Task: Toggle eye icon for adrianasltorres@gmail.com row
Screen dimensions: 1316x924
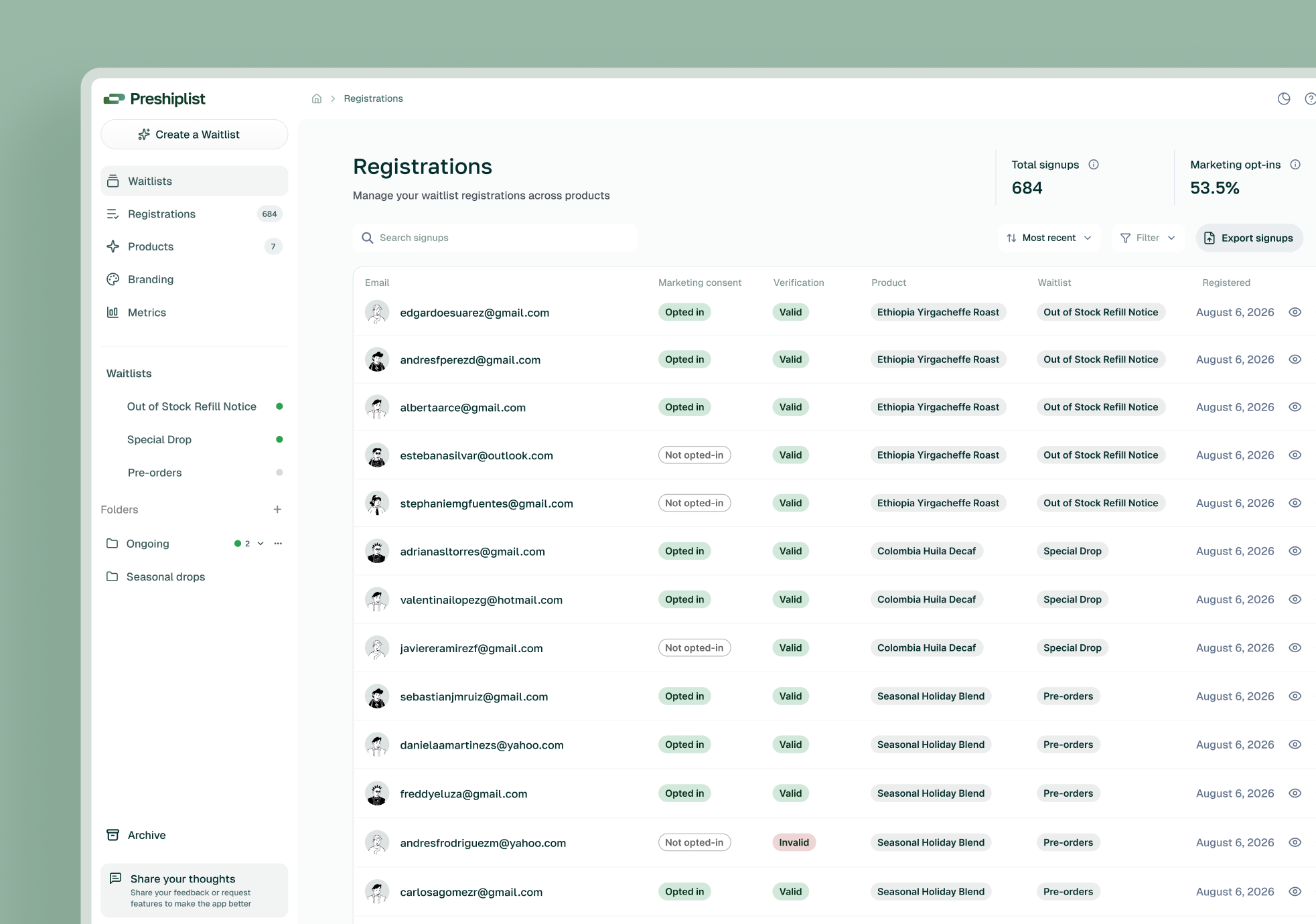Action: click(1295, 551)
